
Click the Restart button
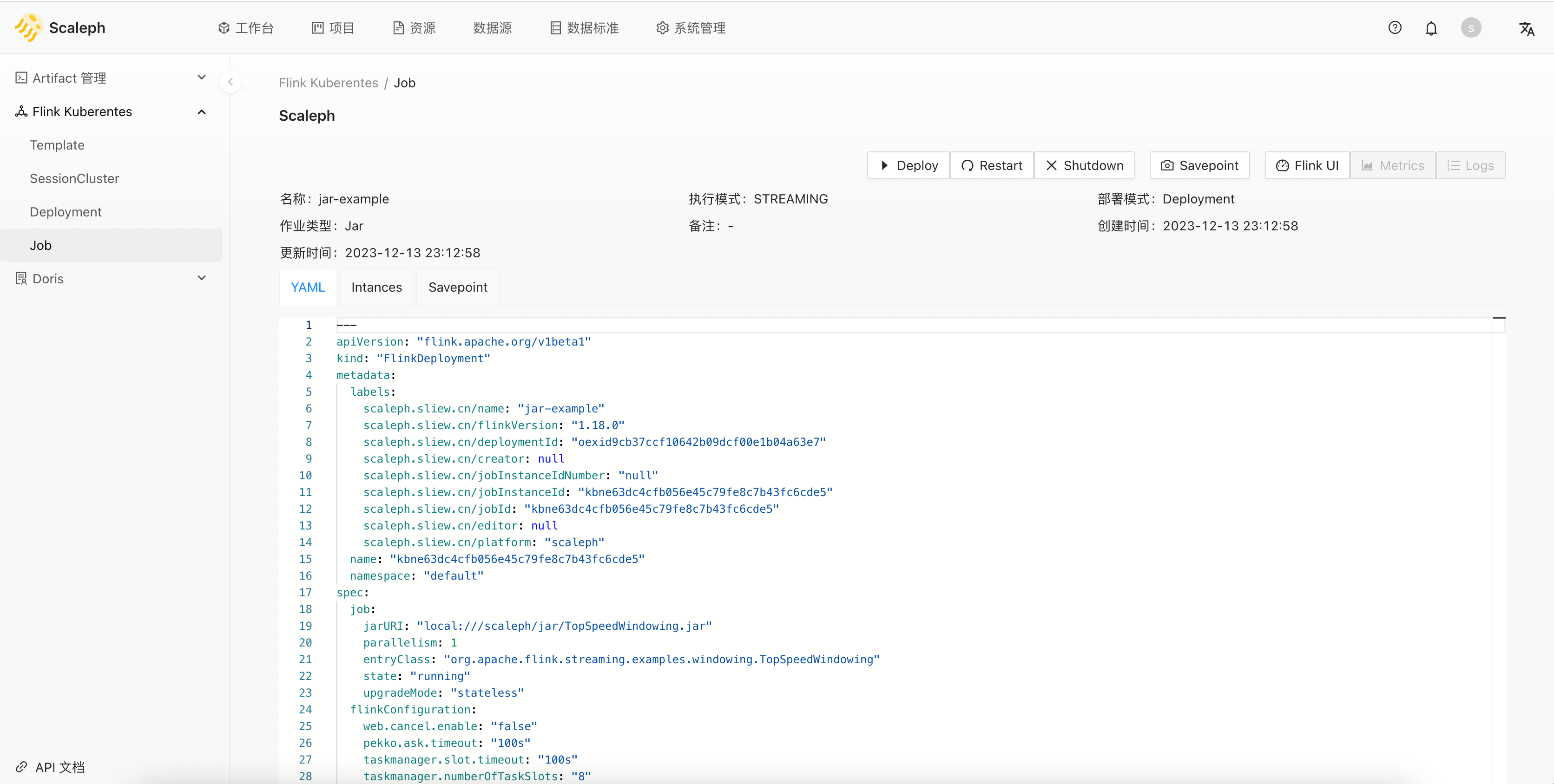pos(992,165)
